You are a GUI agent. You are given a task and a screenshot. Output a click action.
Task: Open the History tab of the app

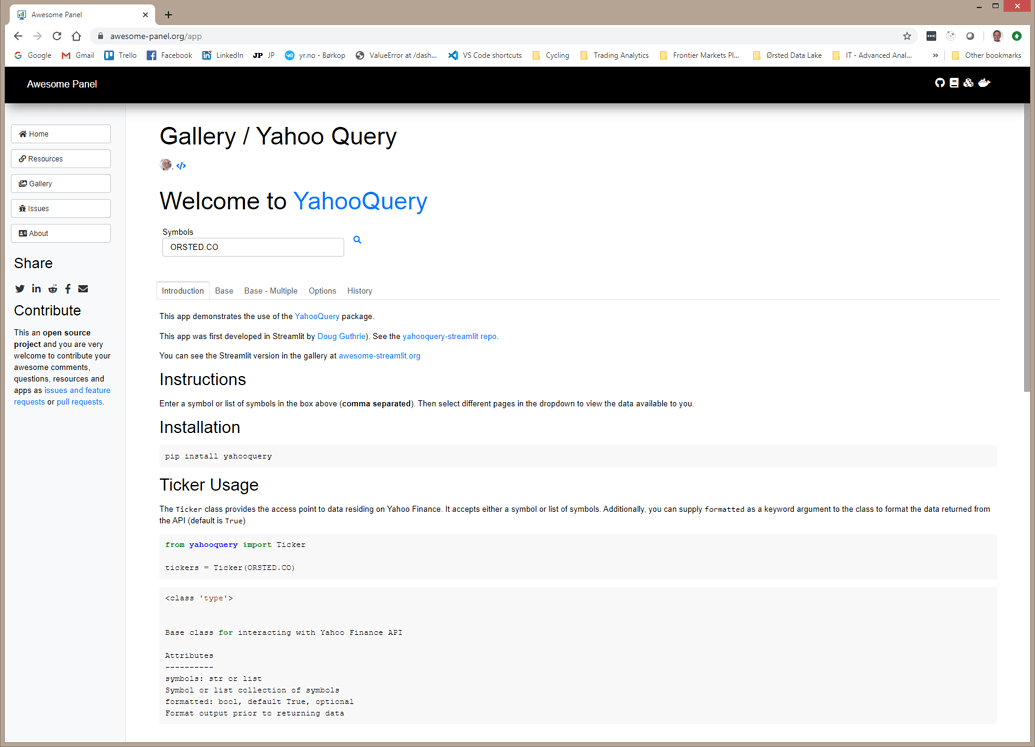[x=359, y=290]
